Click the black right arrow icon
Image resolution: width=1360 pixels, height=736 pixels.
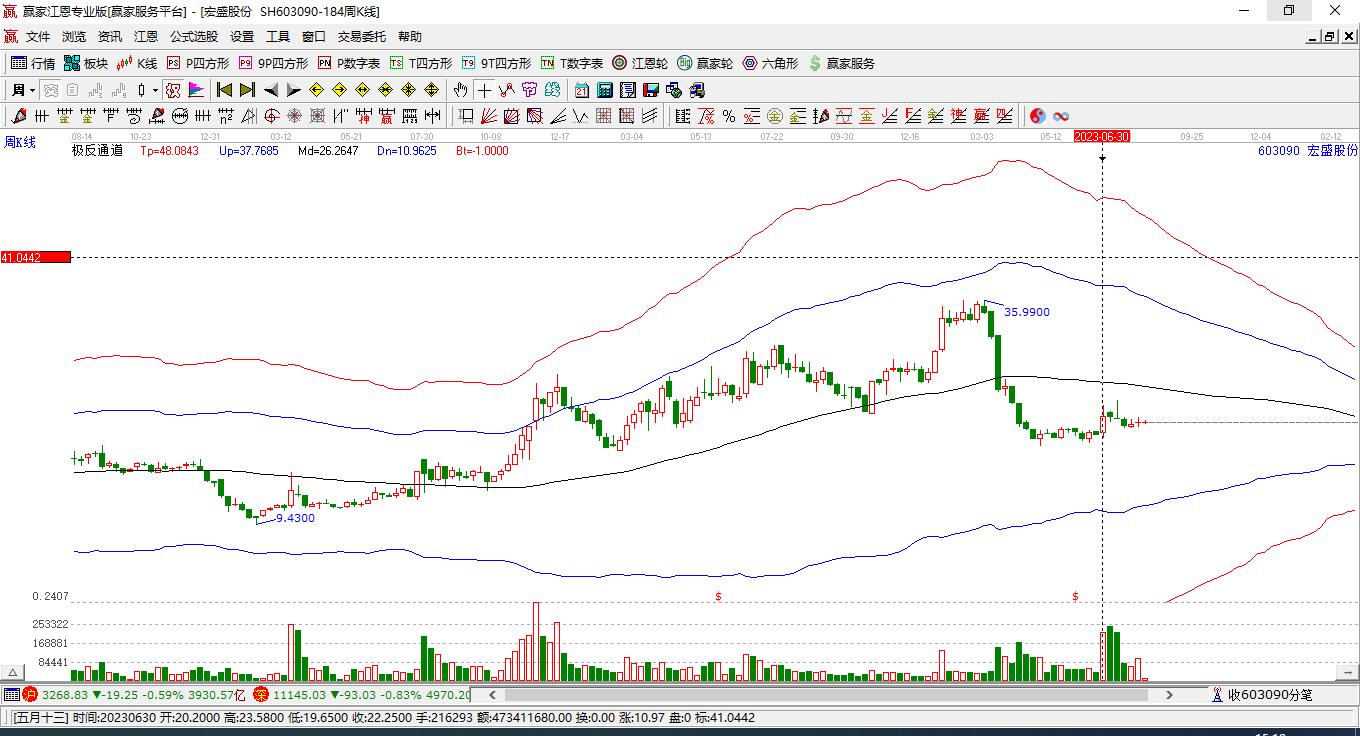tap(293, 90)
